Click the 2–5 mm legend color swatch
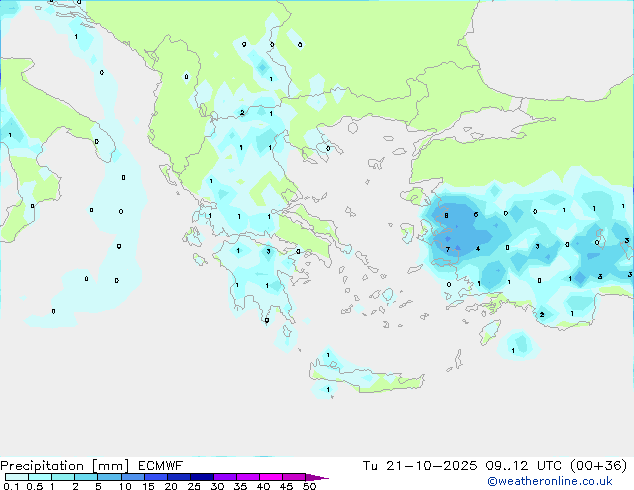Viewport: 634px width, 490px height. [x=86, y=477]
